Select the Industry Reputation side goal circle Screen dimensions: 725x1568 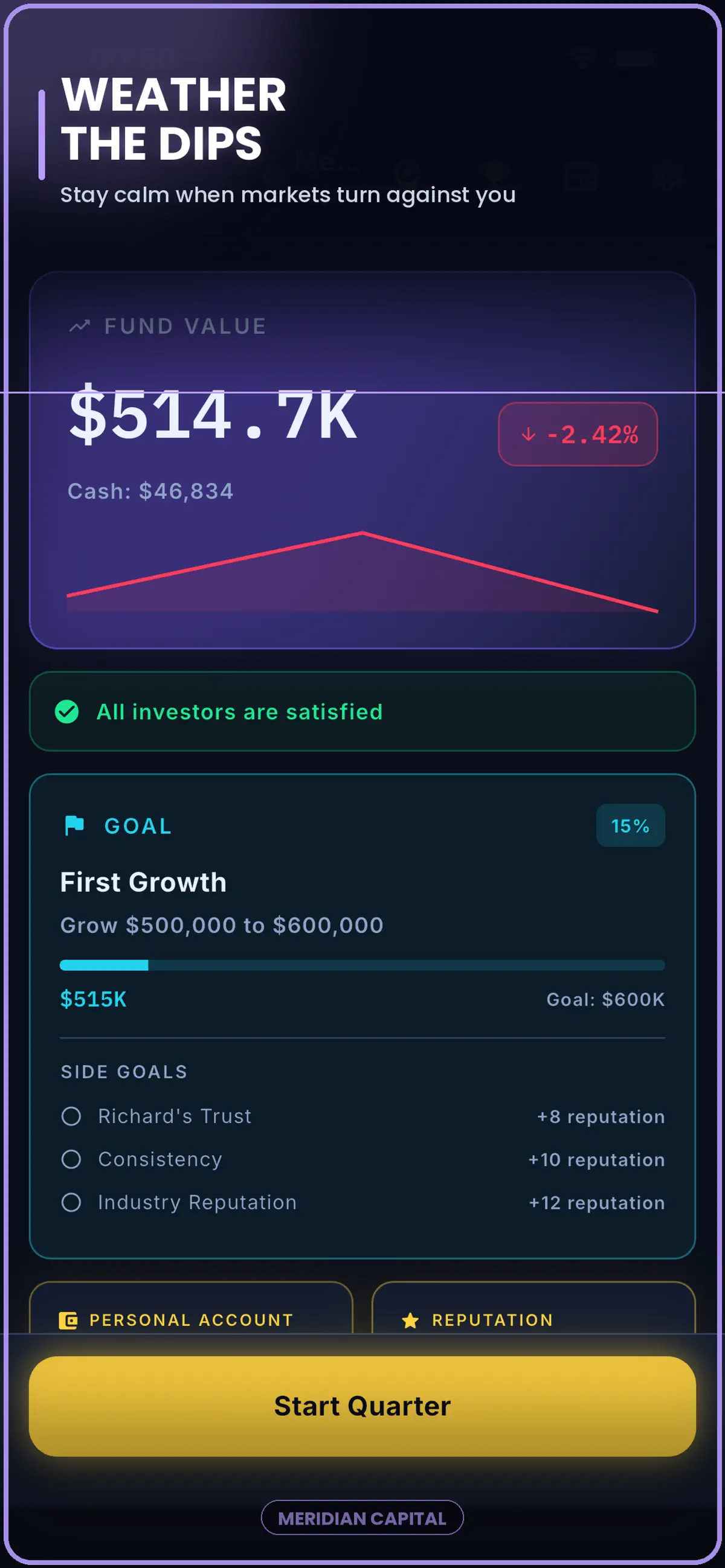[71, 1202]
